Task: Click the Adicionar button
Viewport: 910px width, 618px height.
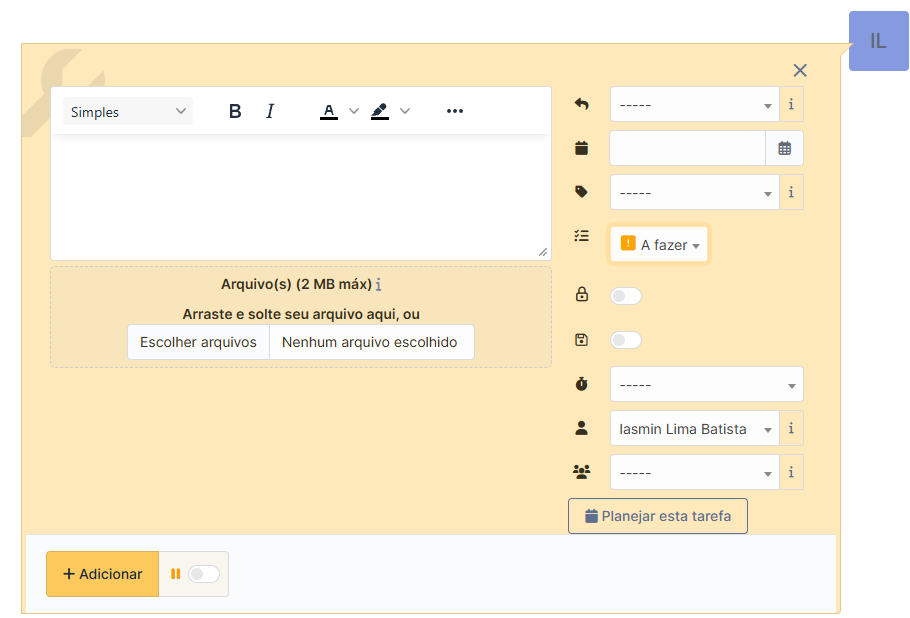Action: pos(103,574)
